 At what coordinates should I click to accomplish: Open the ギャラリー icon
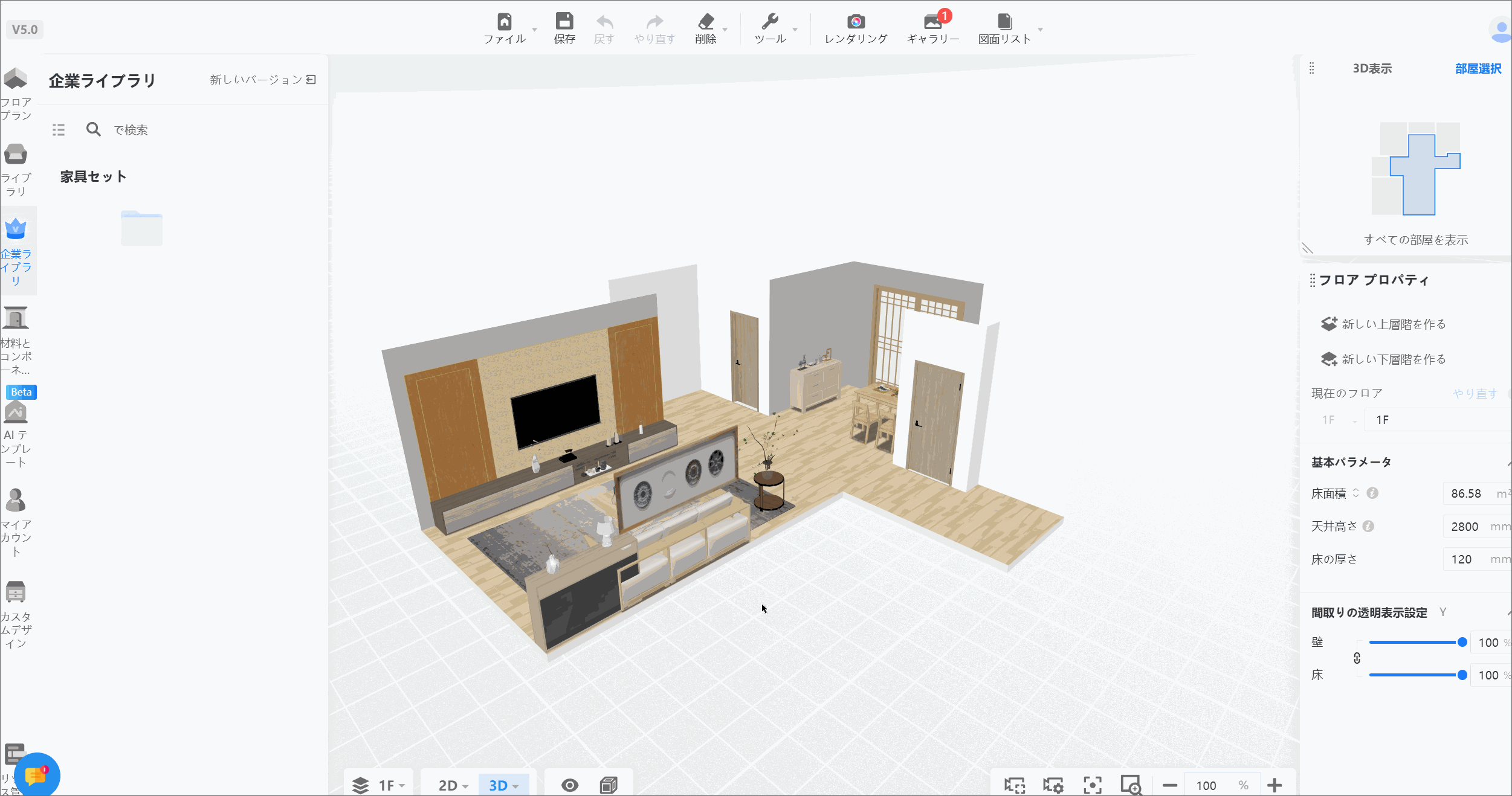tap(932, 22)
